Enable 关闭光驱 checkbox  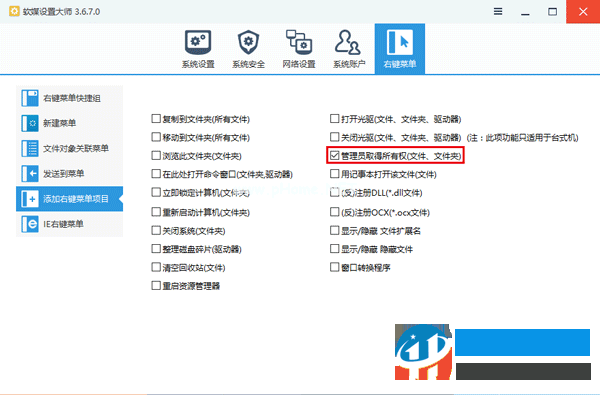tap(334, 137)
